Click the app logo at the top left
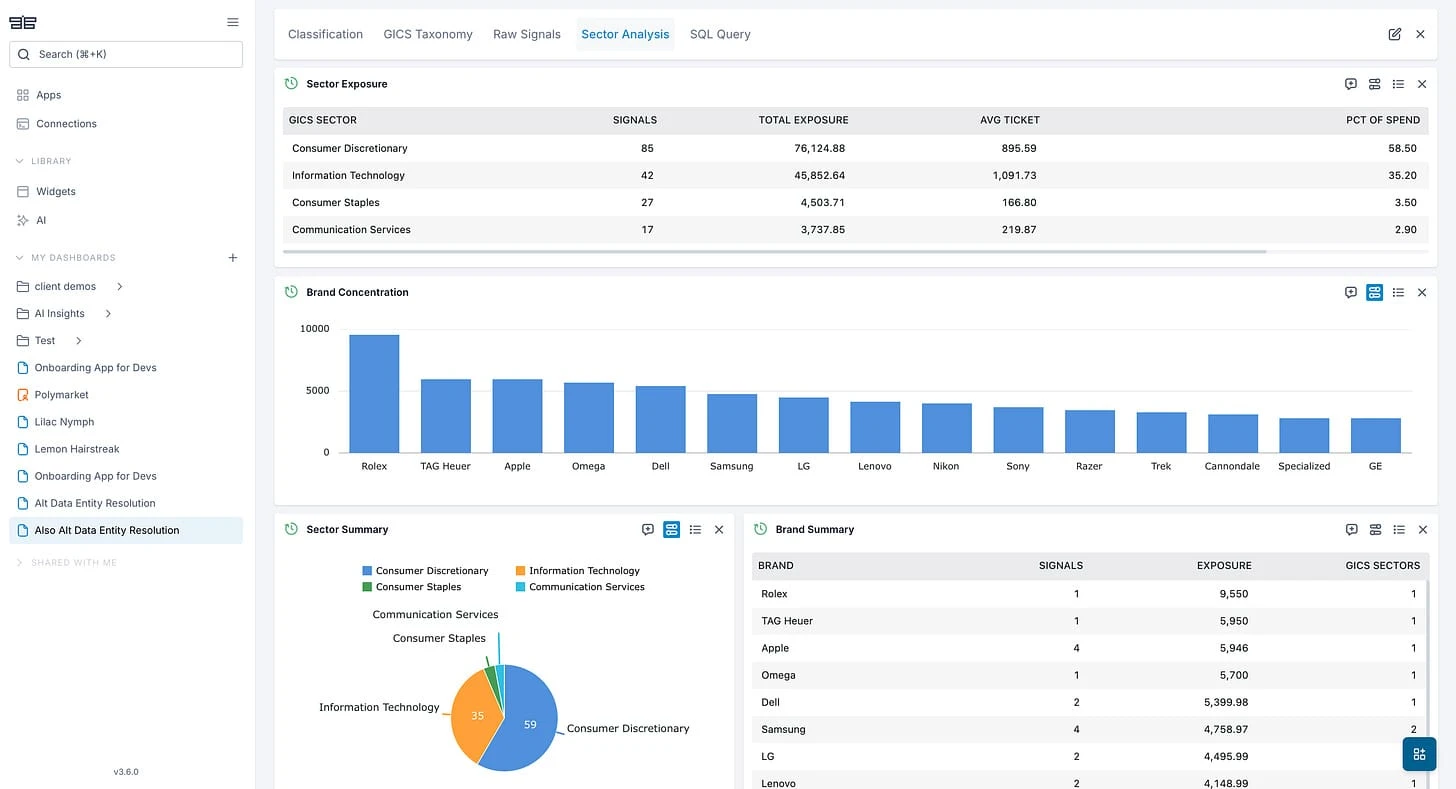The width and height of the screenshot is (1456, 789). point(22,21)
